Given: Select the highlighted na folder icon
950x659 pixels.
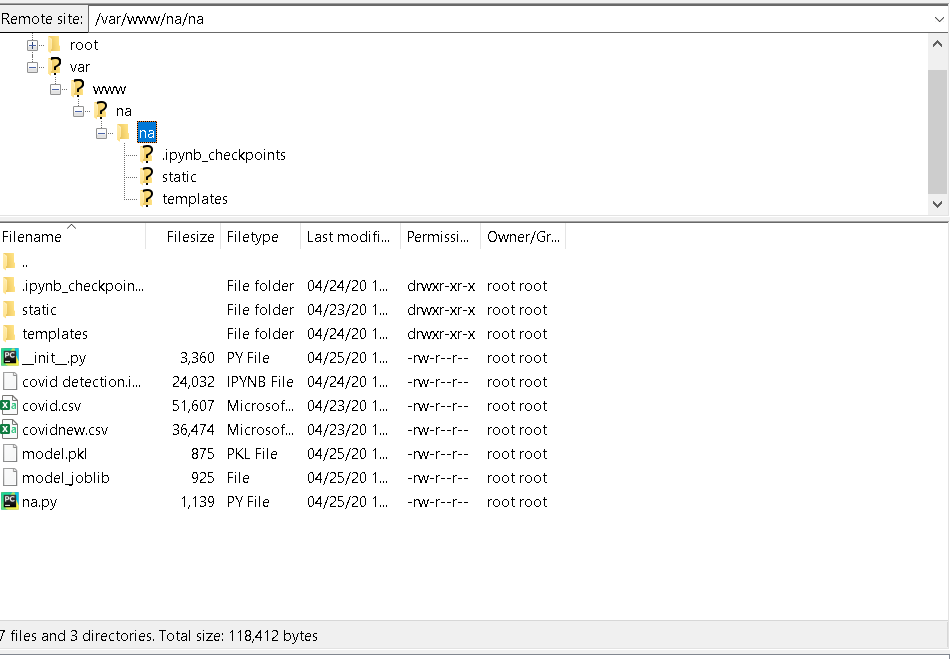Looking at the screenshot, I should tap(124, 132).
